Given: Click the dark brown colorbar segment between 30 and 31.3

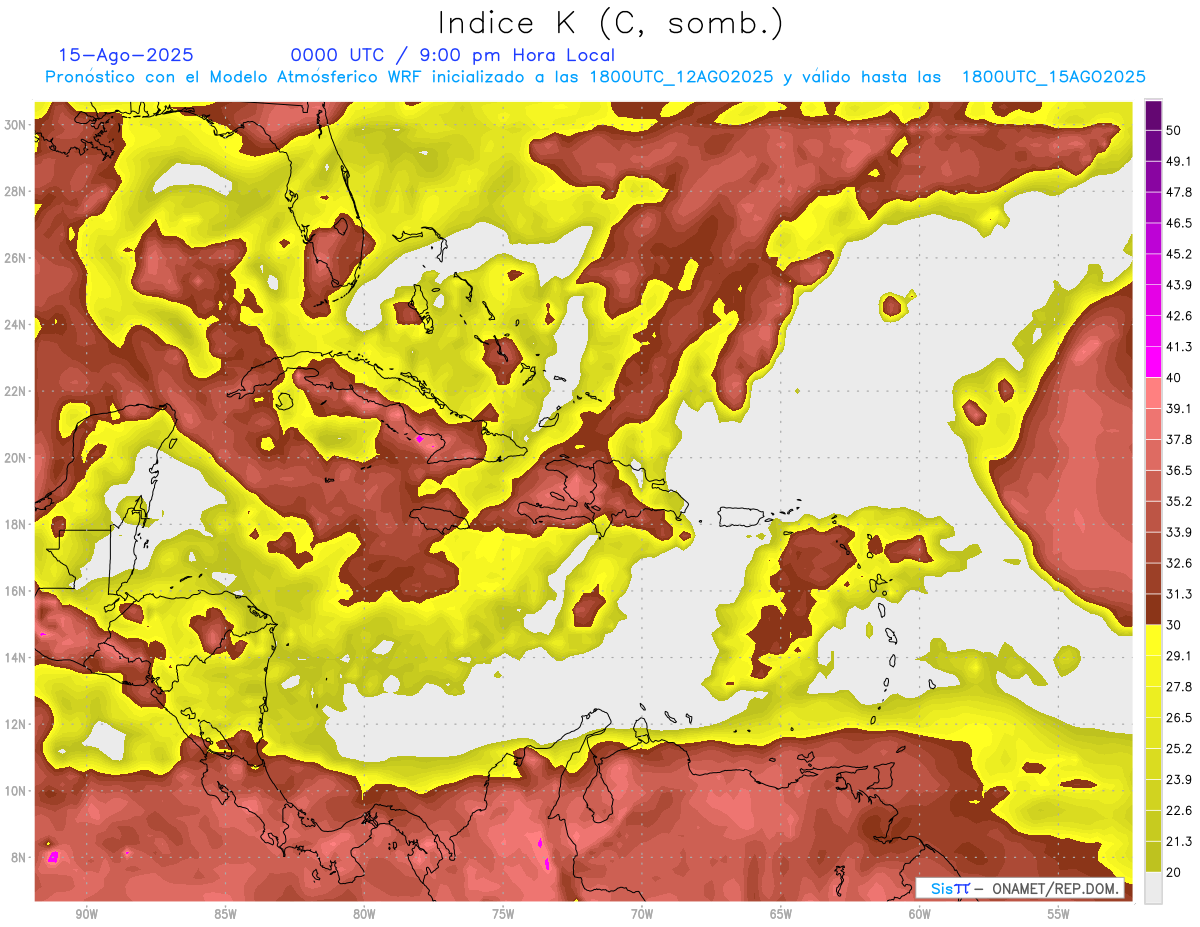Looking at the screenshot, I should point(1153,609).
